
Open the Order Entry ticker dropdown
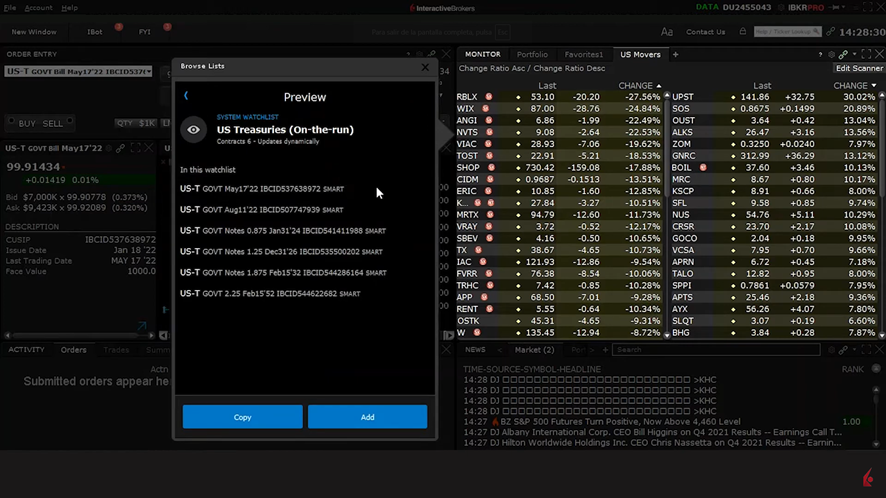148,72
